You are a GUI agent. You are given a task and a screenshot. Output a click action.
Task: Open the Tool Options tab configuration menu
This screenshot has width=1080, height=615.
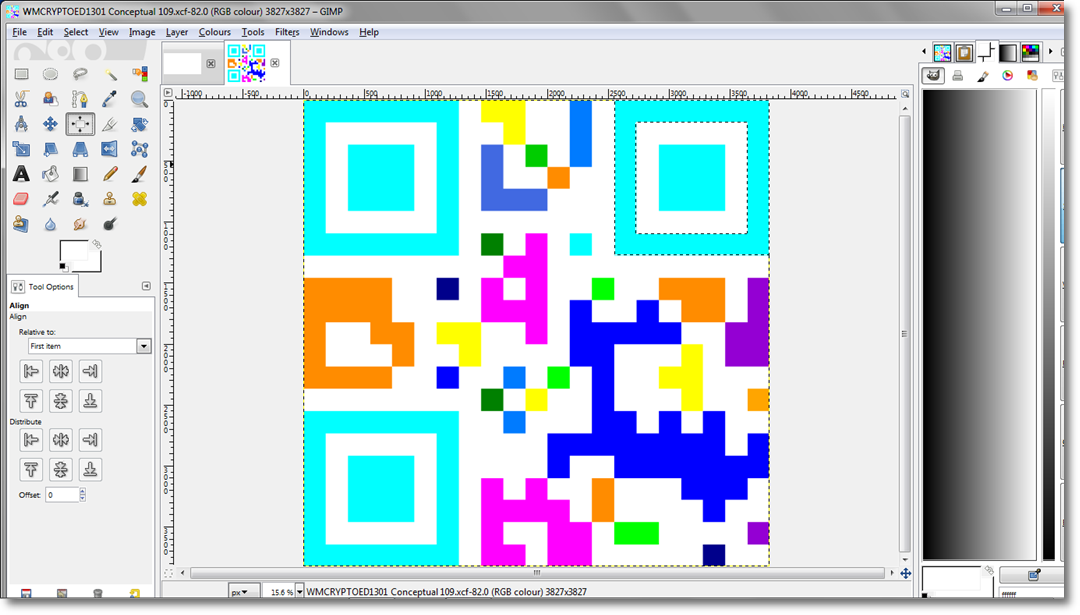pos(146,286)
